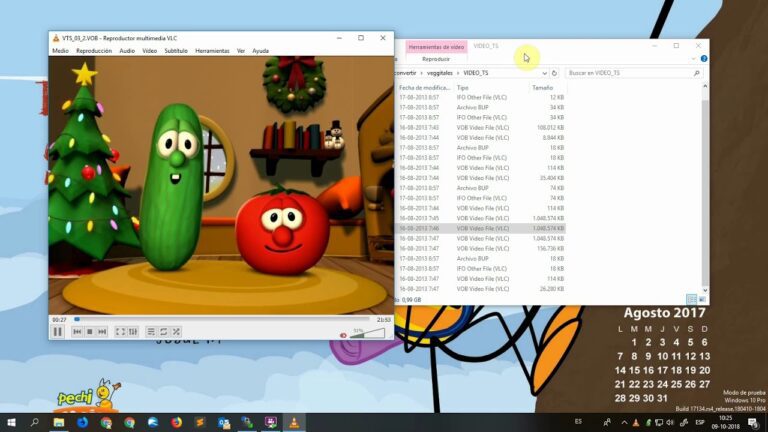This screenshot has height=432, width=768.
Task: Click the ESP keyboard language indicator
Action: pyautogui.click(x=700, y=422)
